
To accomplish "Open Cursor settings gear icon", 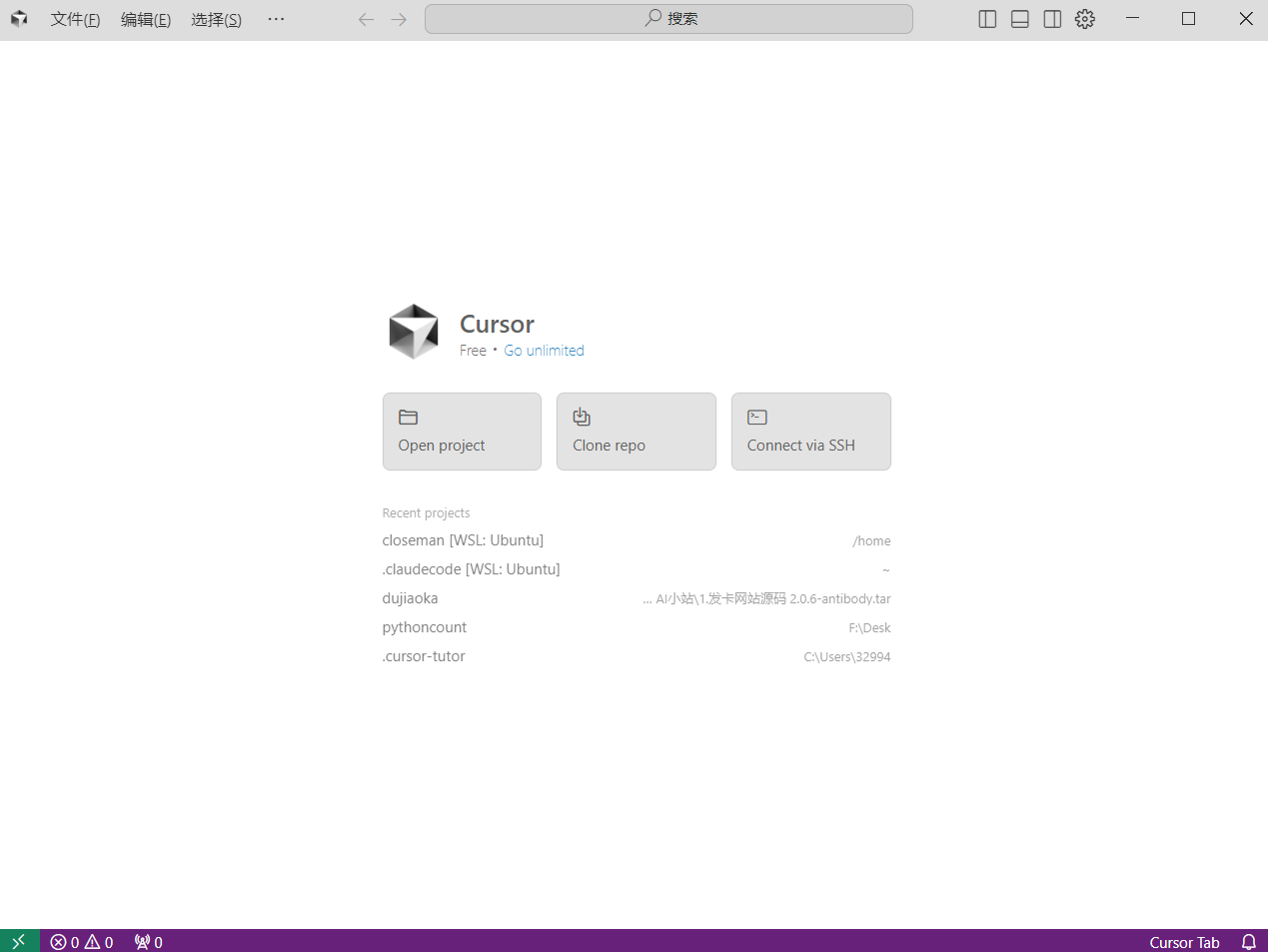I will (x=1085, y=19).
